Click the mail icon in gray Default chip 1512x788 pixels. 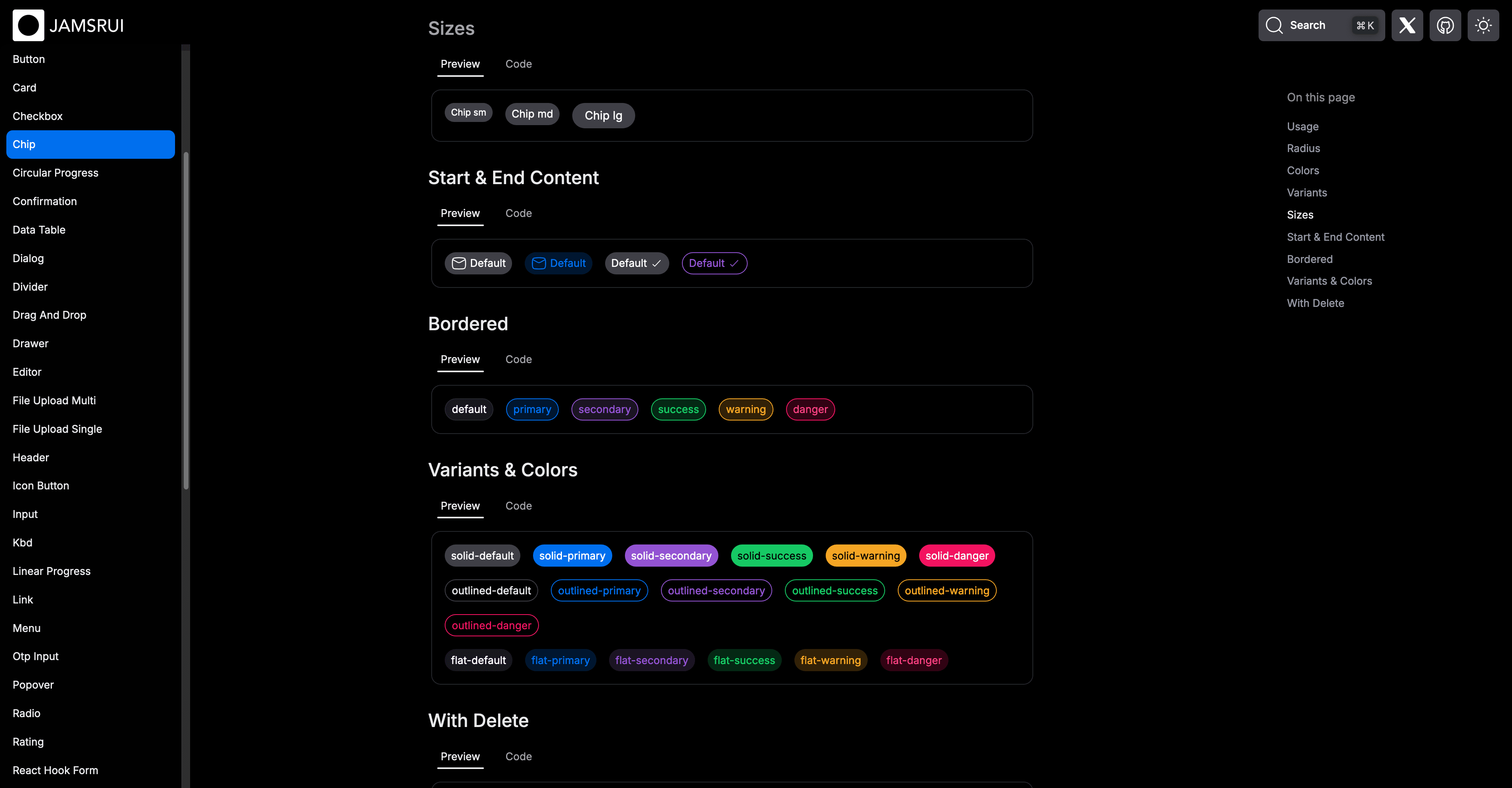coord(459,263)
